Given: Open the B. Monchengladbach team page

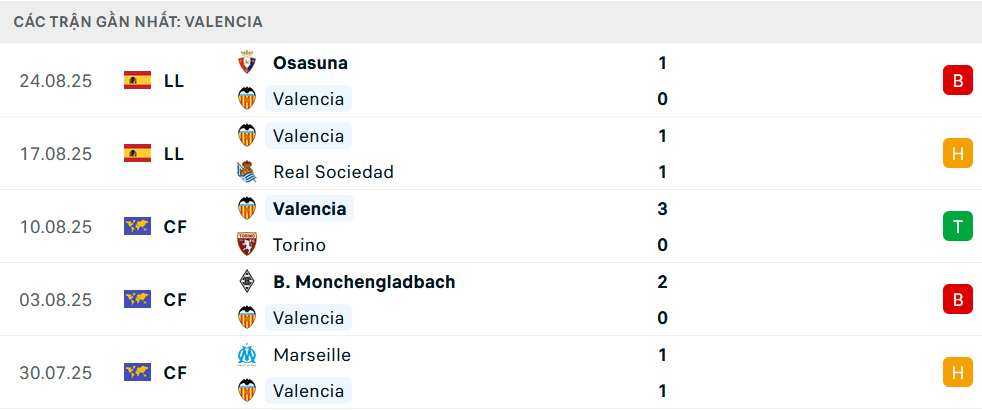Looking at the screenshot, I should coord(364,282).
